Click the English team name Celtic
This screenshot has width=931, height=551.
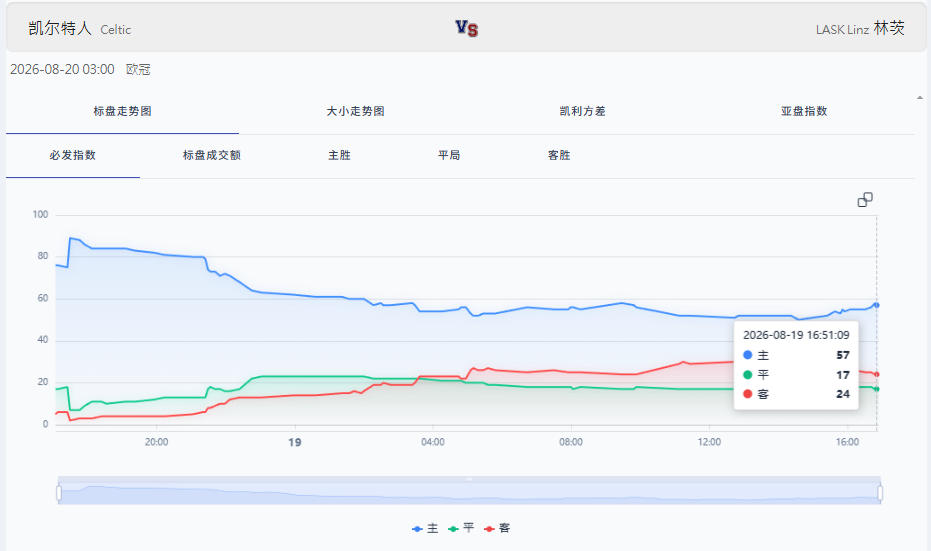(116, 30)
